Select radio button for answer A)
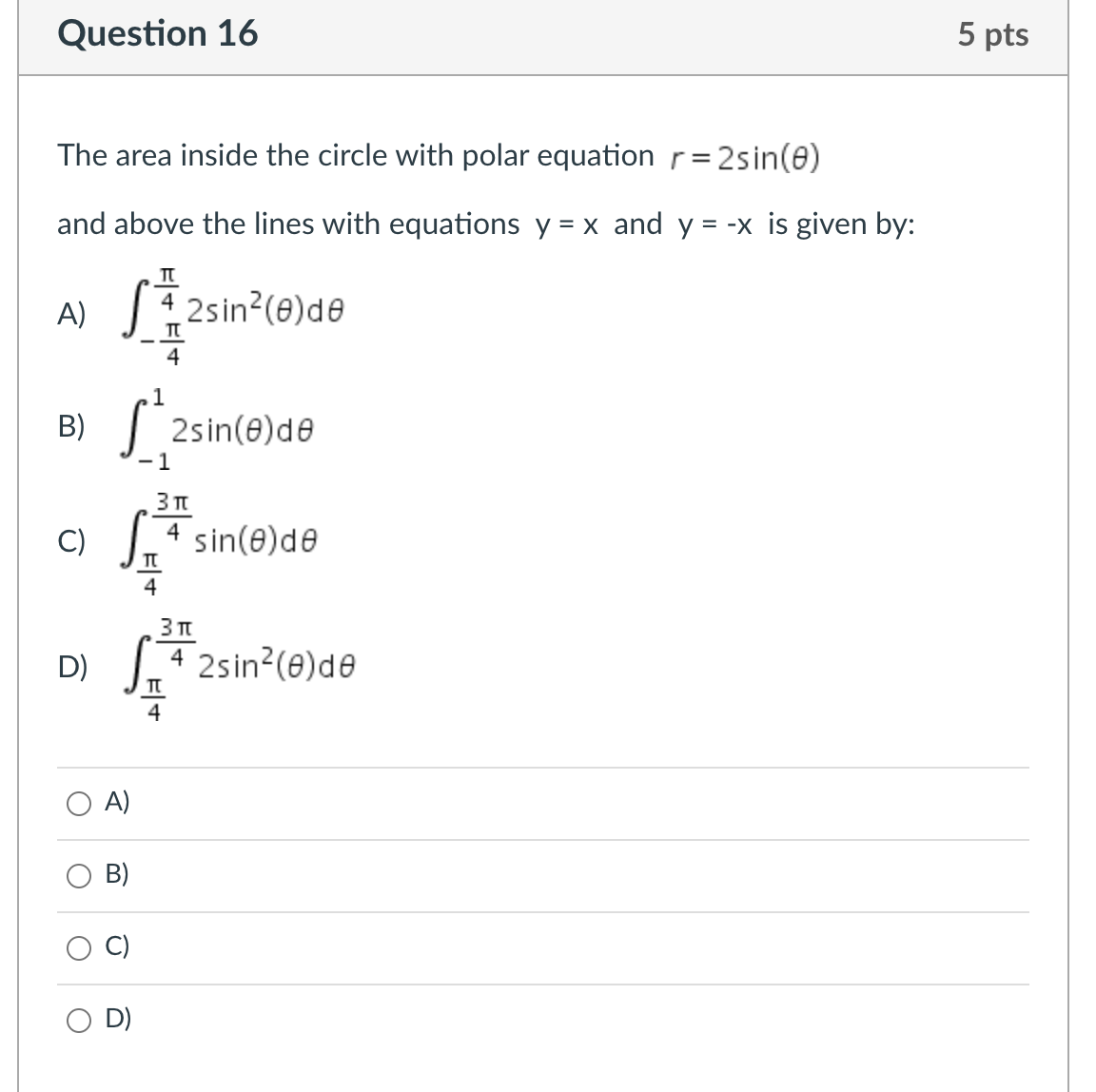The image size is (1096, 1092). (x=78, y=804)
